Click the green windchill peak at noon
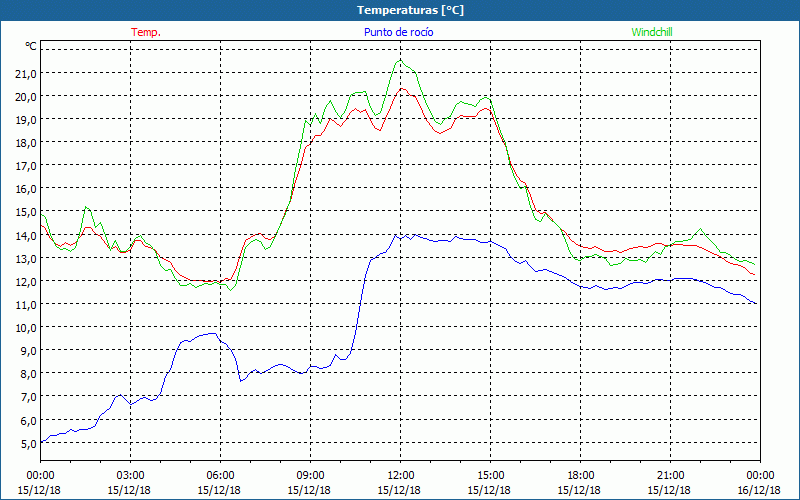800x500 pixels. click(400, 60)
